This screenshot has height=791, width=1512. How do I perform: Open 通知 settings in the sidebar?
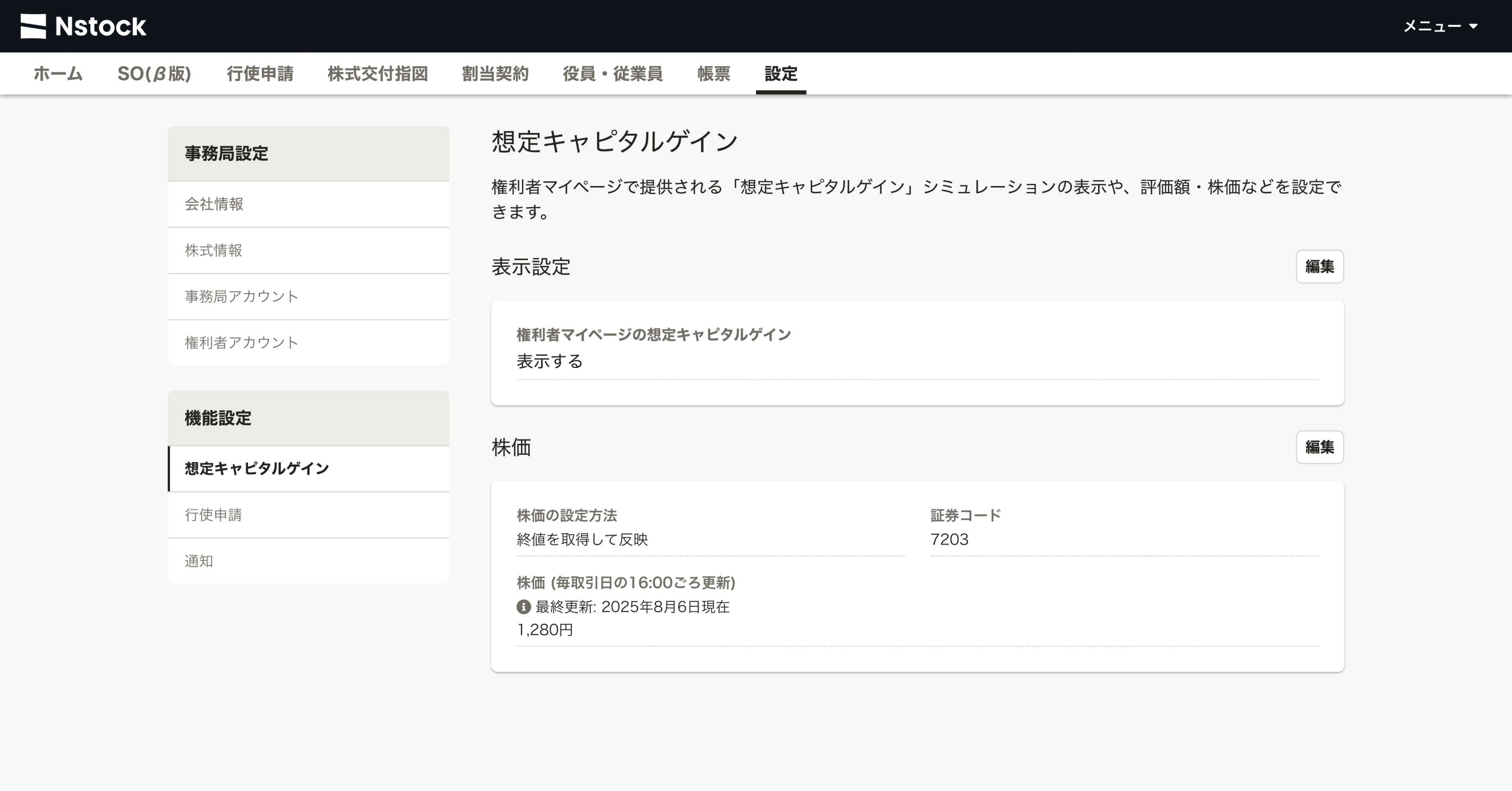point(308,561)
